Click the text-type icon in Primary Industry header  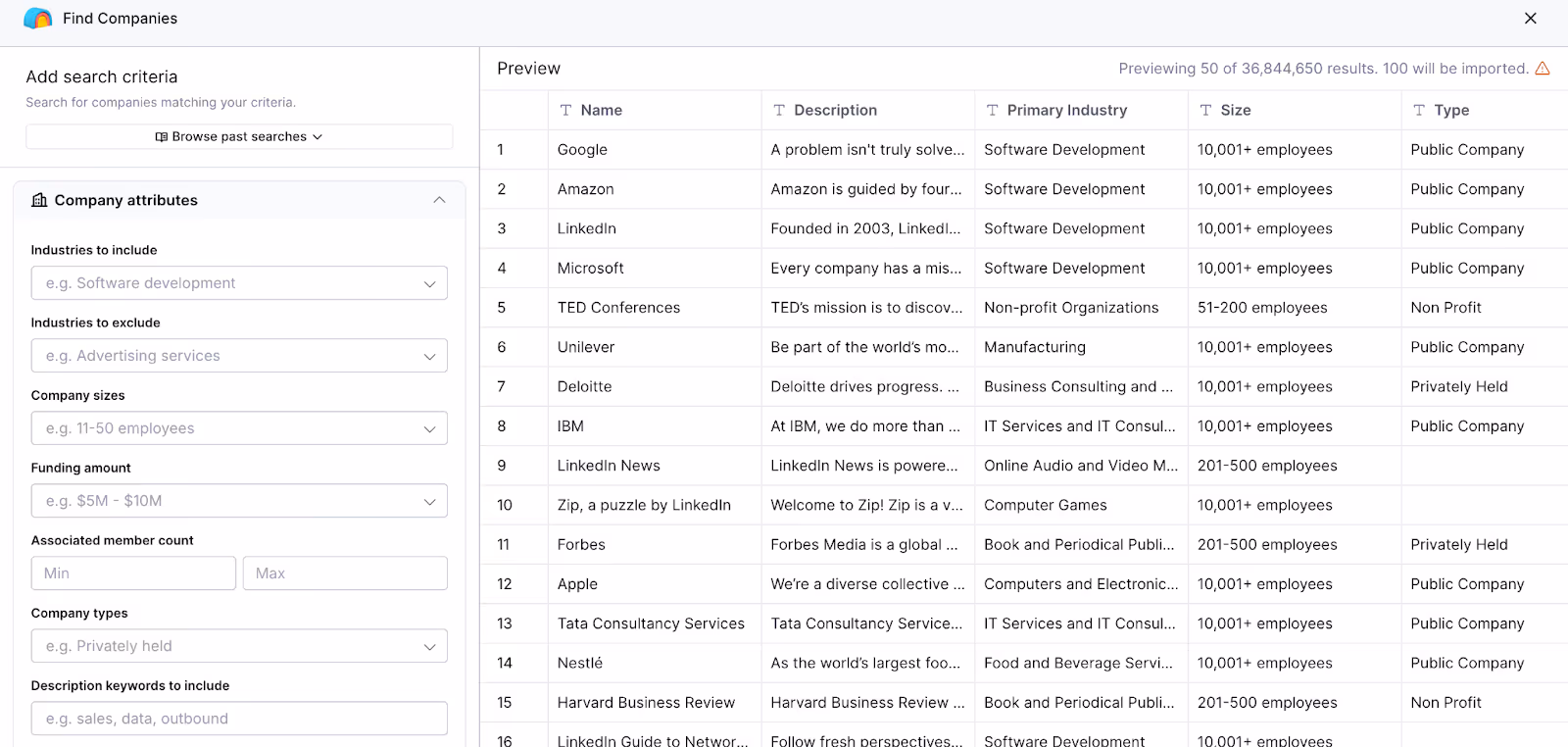pyautogui.click(x=992, y=110)
